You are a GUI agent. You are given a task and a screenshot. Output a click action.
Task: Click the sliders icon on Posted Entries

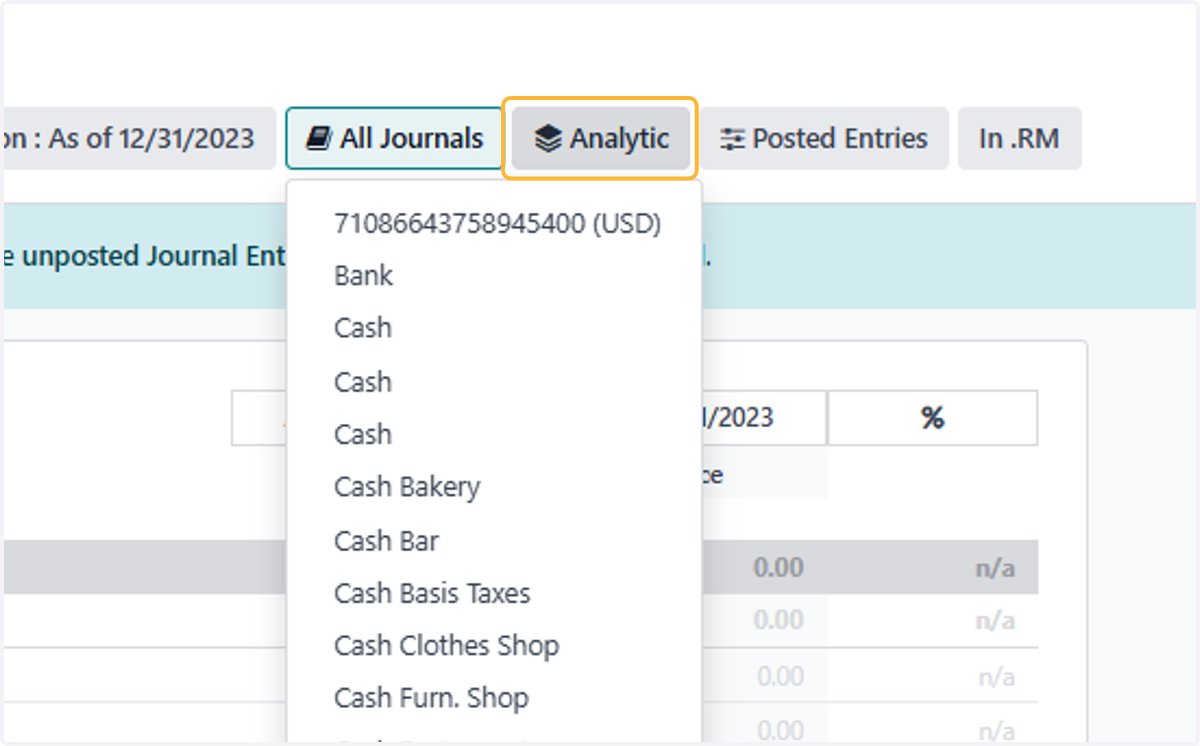733,139
